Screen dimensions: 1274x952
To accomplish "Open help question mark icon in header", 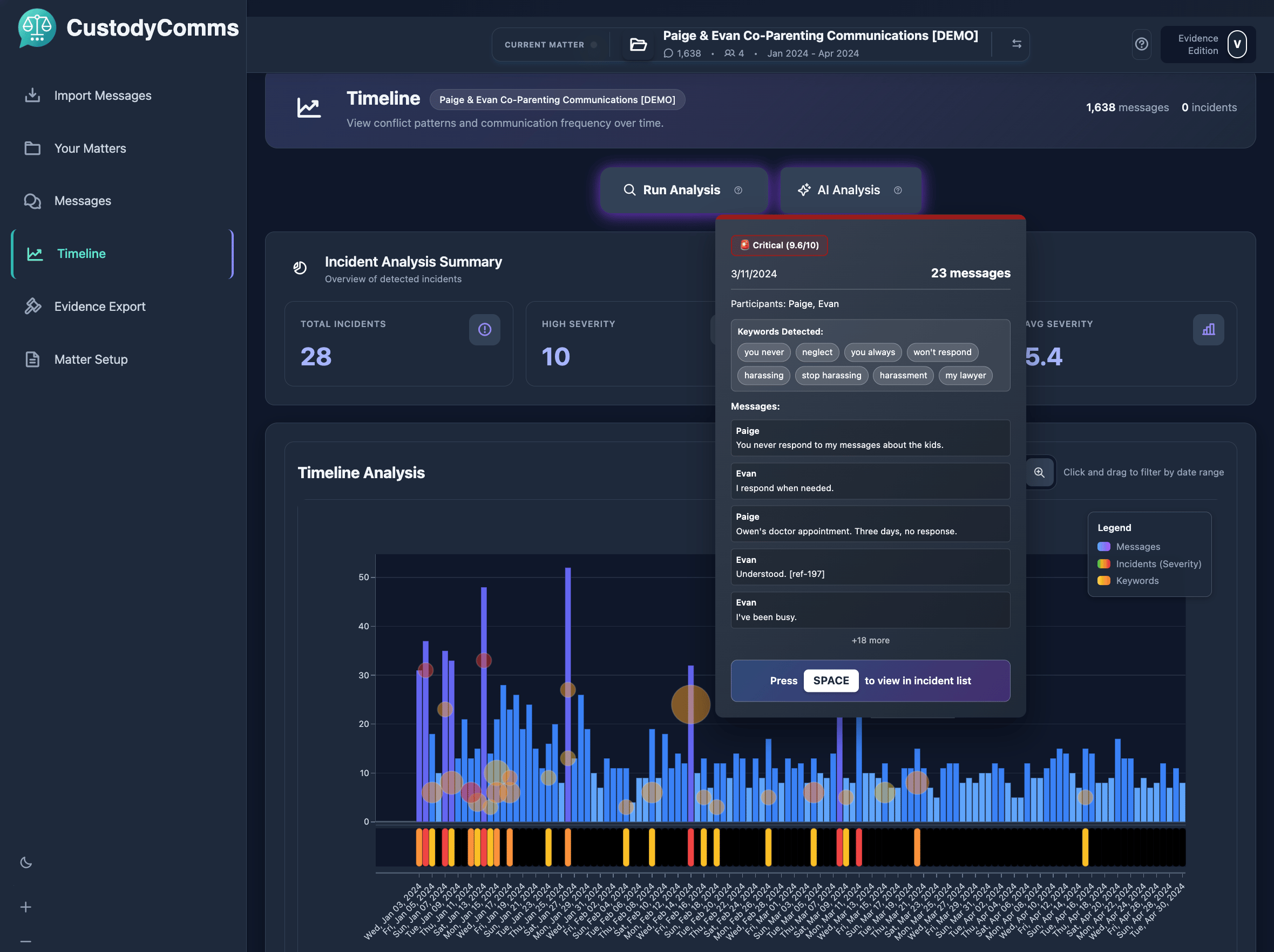I will [1141, 44].
